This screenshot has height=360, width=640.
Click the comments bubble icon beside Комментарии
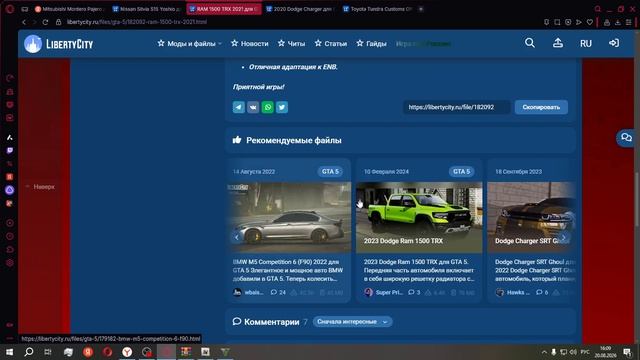237,321
